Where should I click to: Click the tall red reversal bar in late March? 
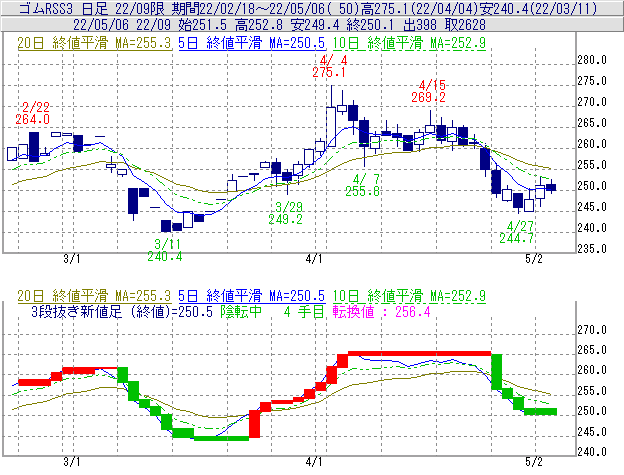(255, 424)
